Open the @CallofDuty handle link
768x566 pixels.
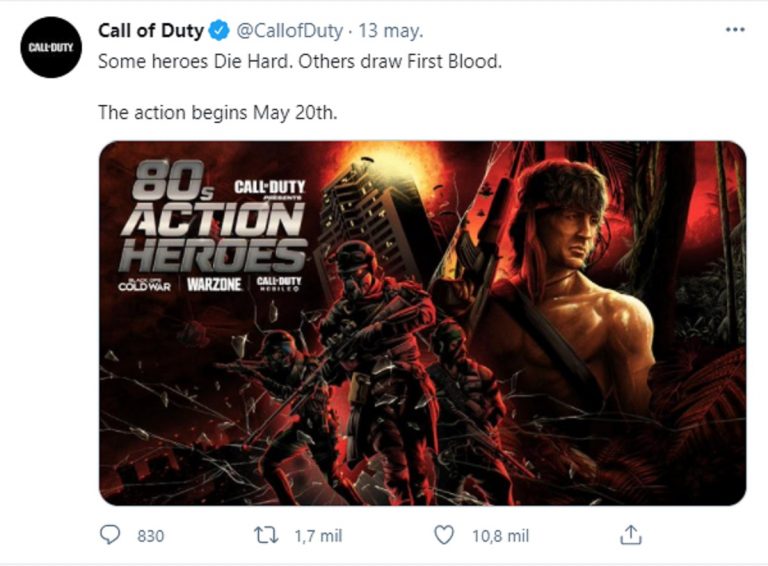(x=291, y=31)
